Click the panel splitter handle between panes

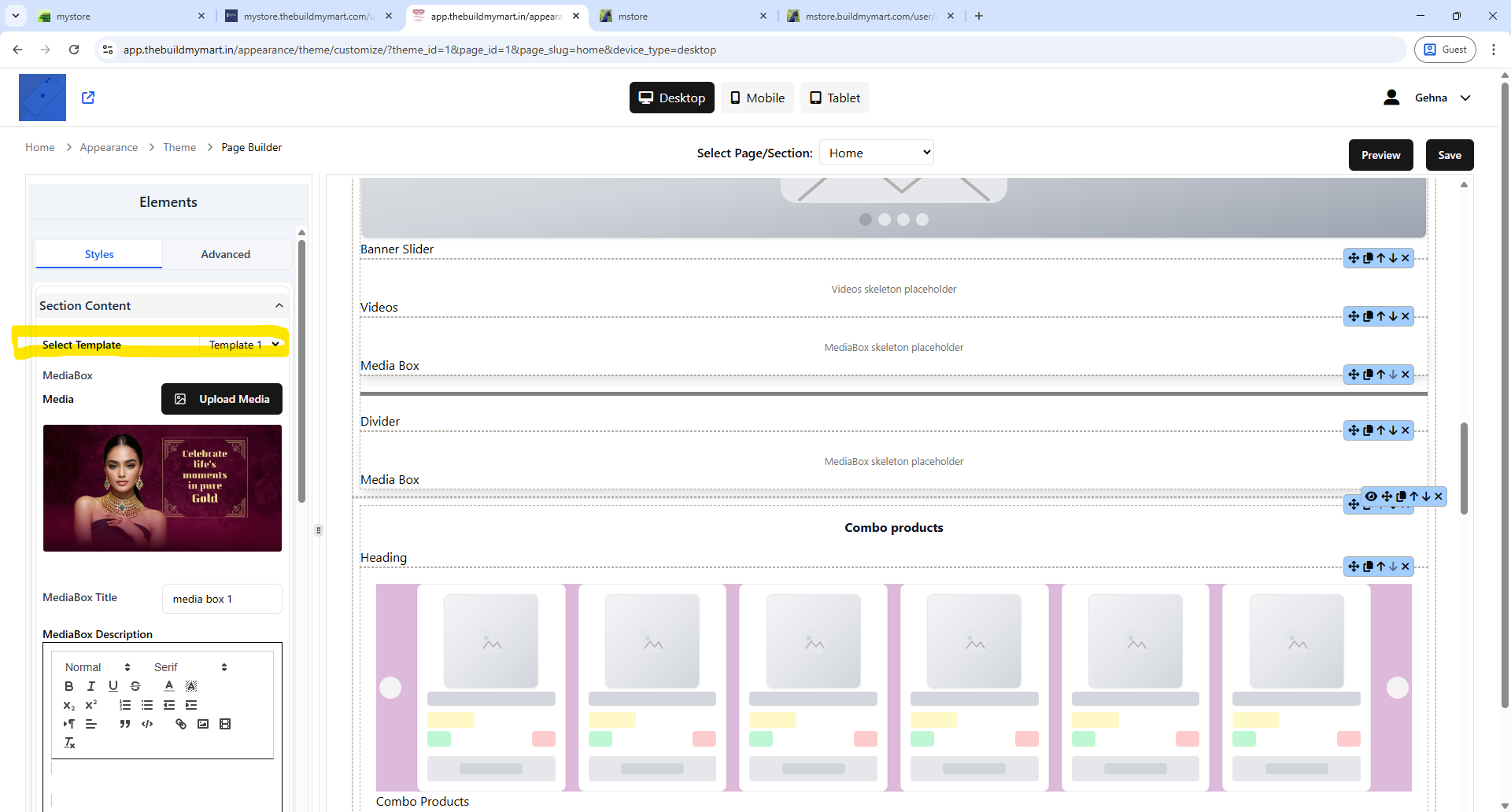pos(319,530)
